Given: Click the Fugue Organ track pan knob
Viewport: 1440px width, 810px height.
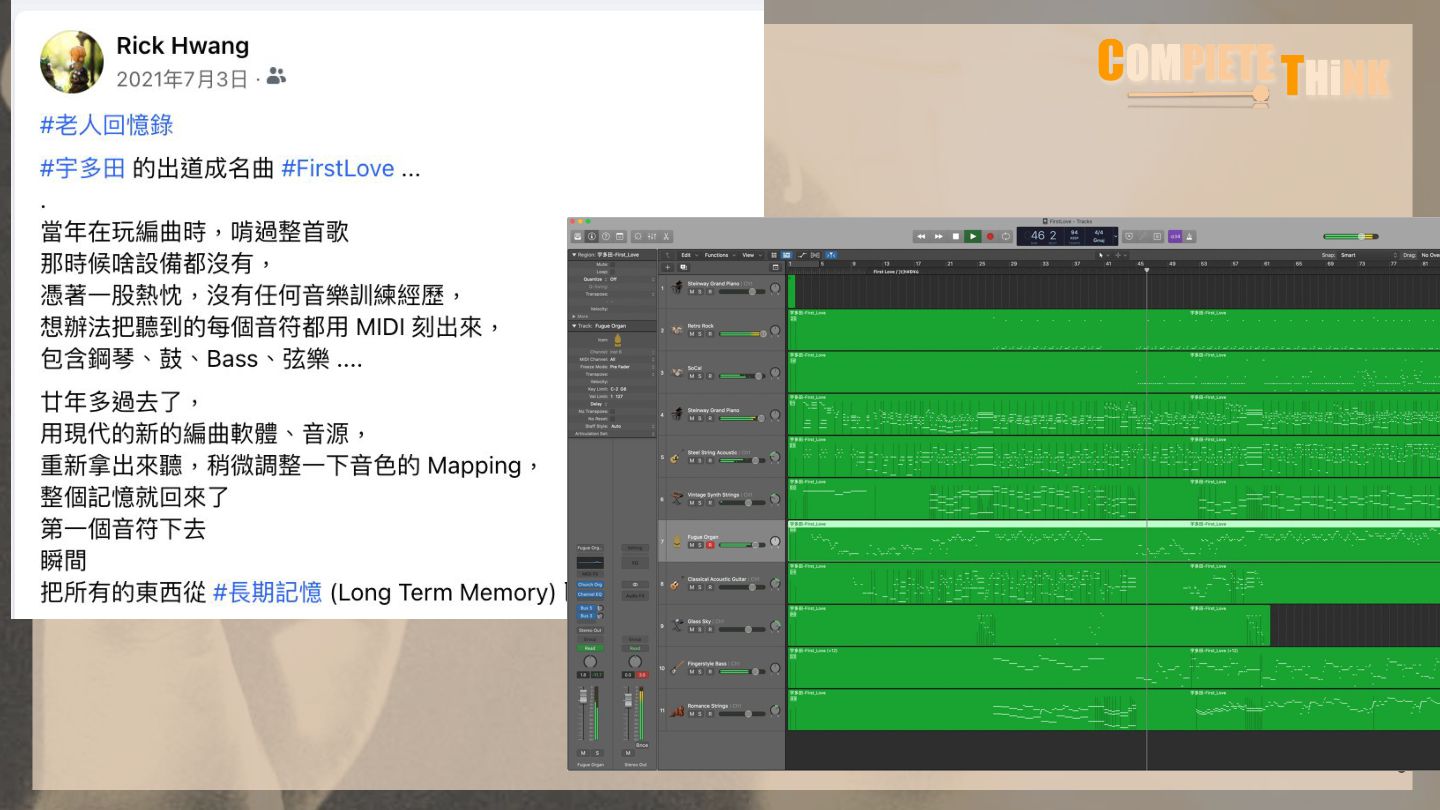Looking at the screenshot, I should (775, 541).
